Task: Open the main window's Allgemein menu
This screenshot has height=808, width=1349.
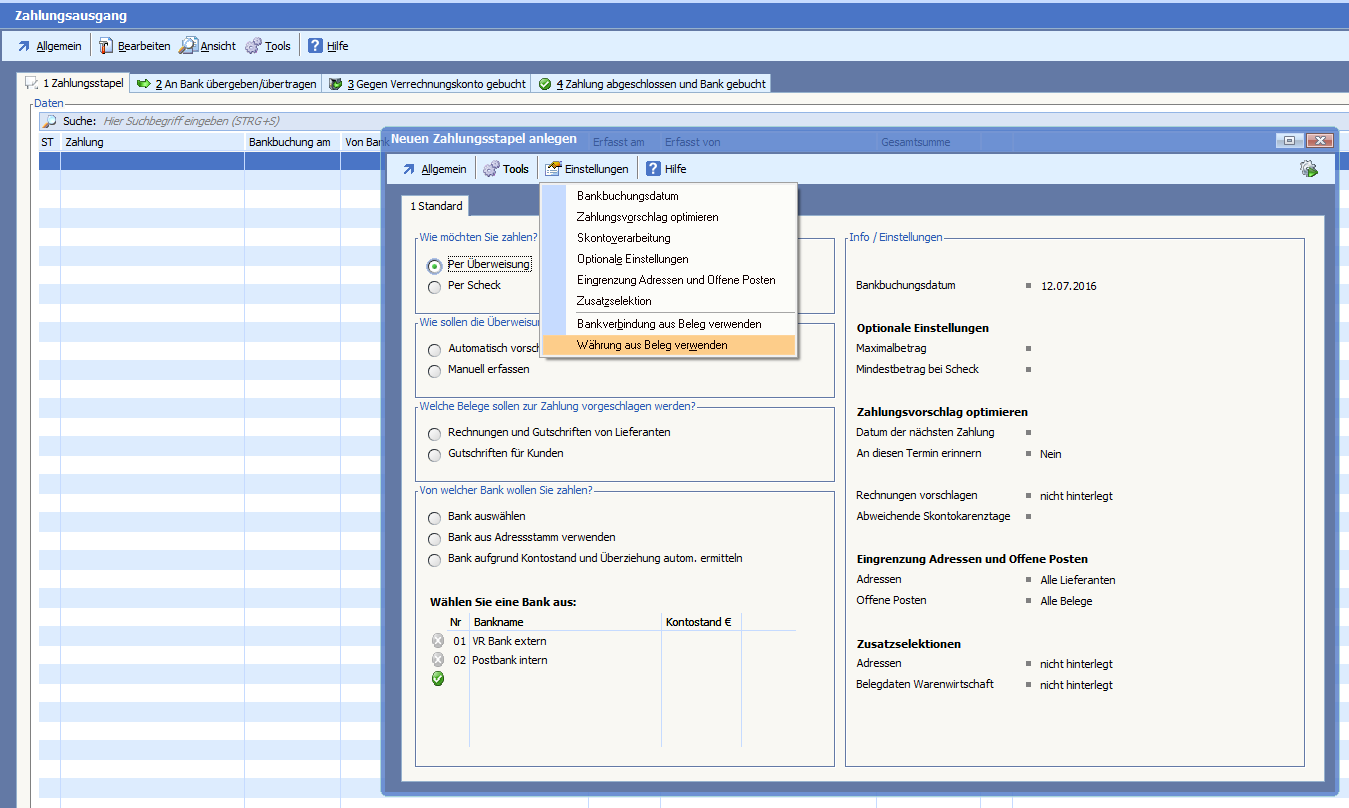Action: 49,46
